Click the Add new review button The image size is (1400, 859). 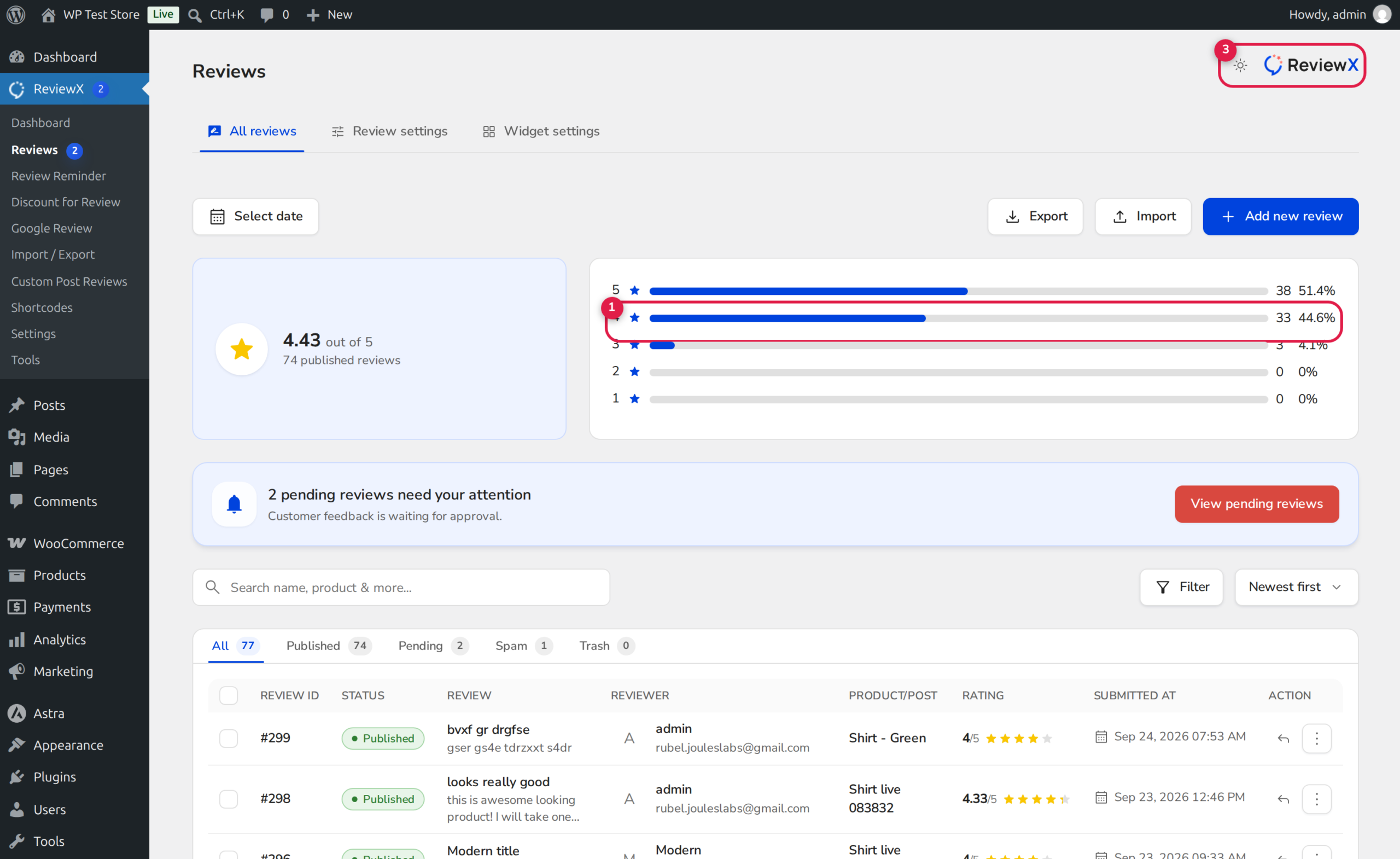pos(1280,217)
